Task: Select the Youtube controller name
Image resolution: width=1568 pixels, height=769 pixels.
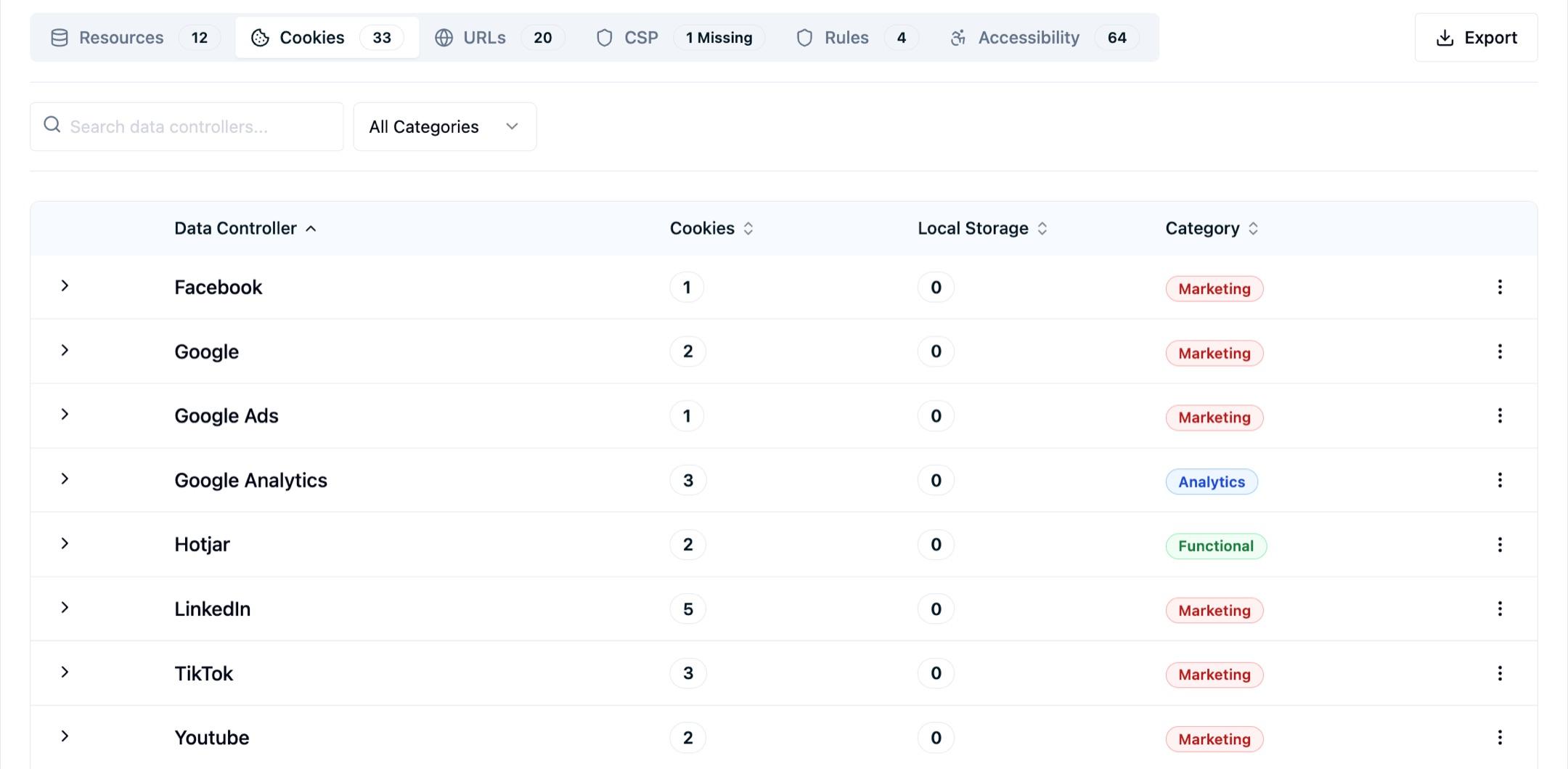Action: (x=211, y=738)
